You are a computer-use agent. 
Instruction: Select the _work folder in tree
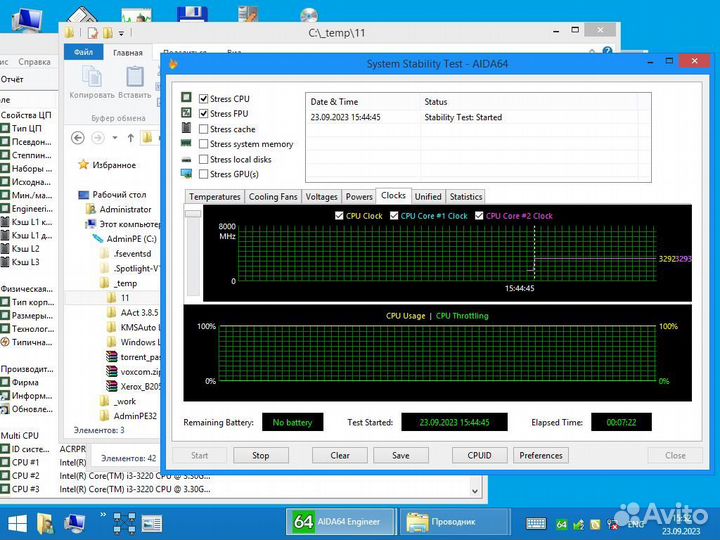point(125,401)
